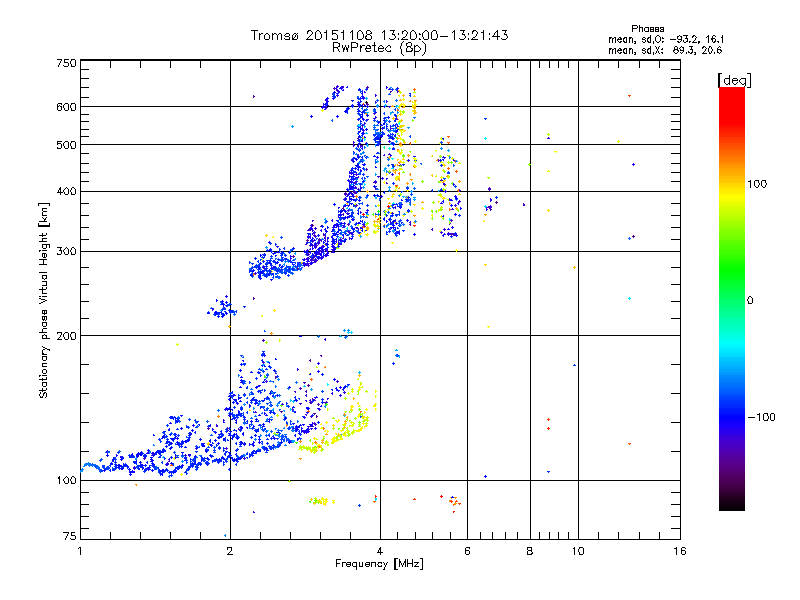Click the rainbow phase colorbar
This screenshot has width=800, height=600.
[x=732, y=298]
